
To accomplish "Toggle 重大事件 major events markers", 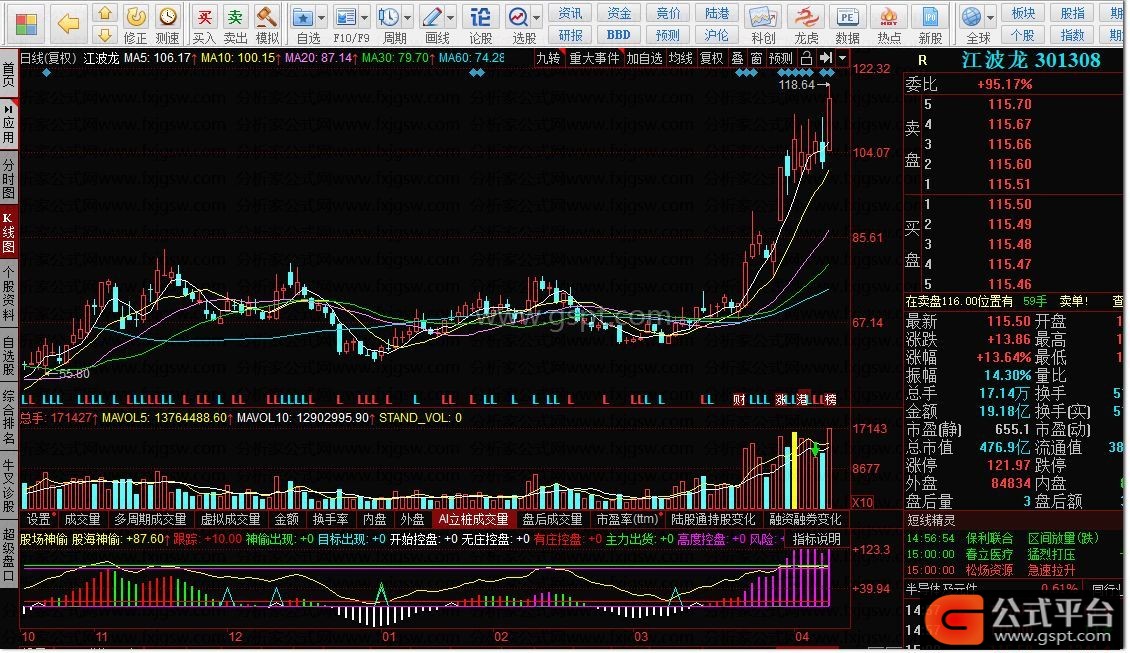I will click(595, 58).
